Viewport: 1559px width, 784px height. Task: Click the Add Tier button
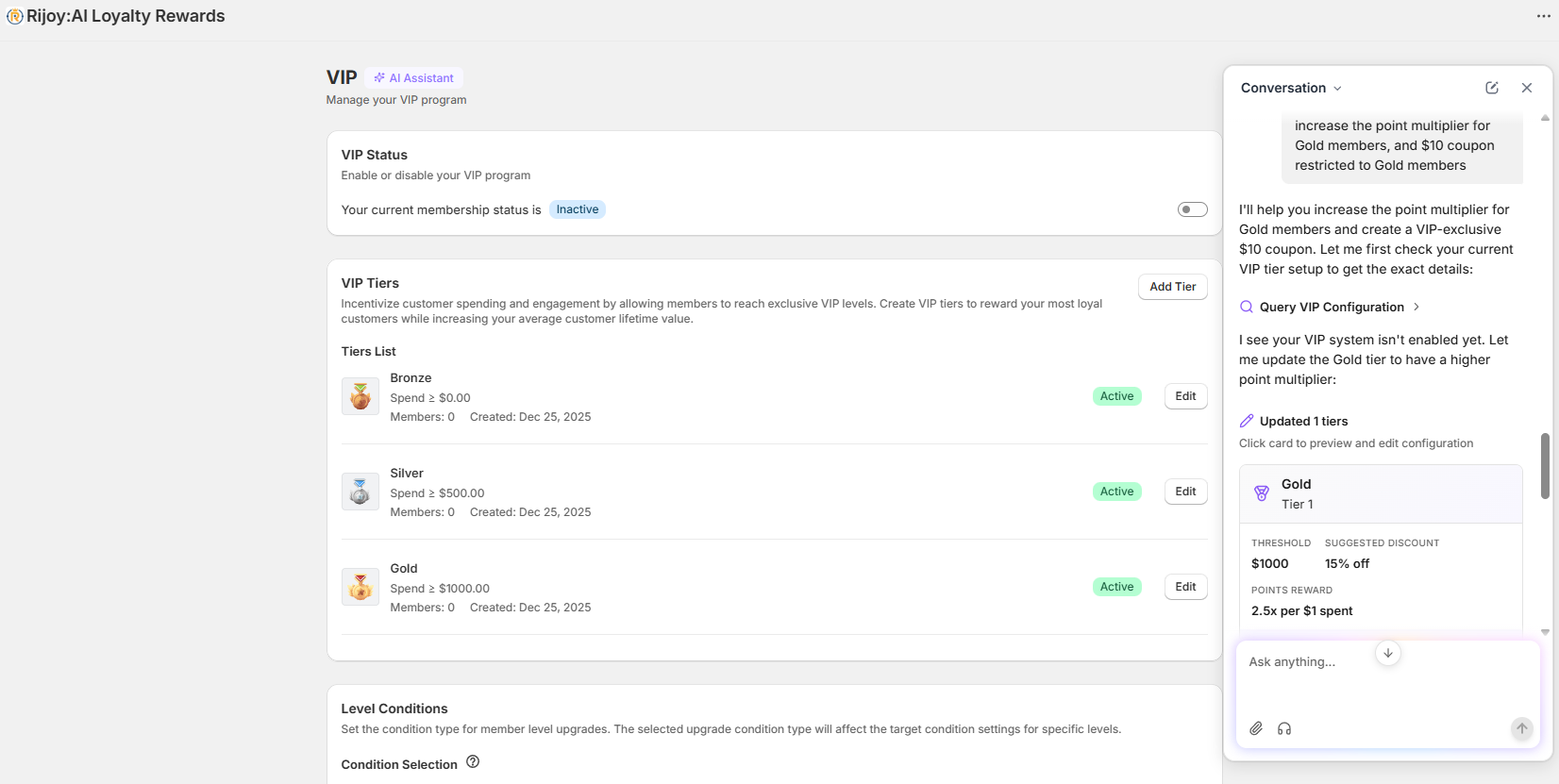1173,287
